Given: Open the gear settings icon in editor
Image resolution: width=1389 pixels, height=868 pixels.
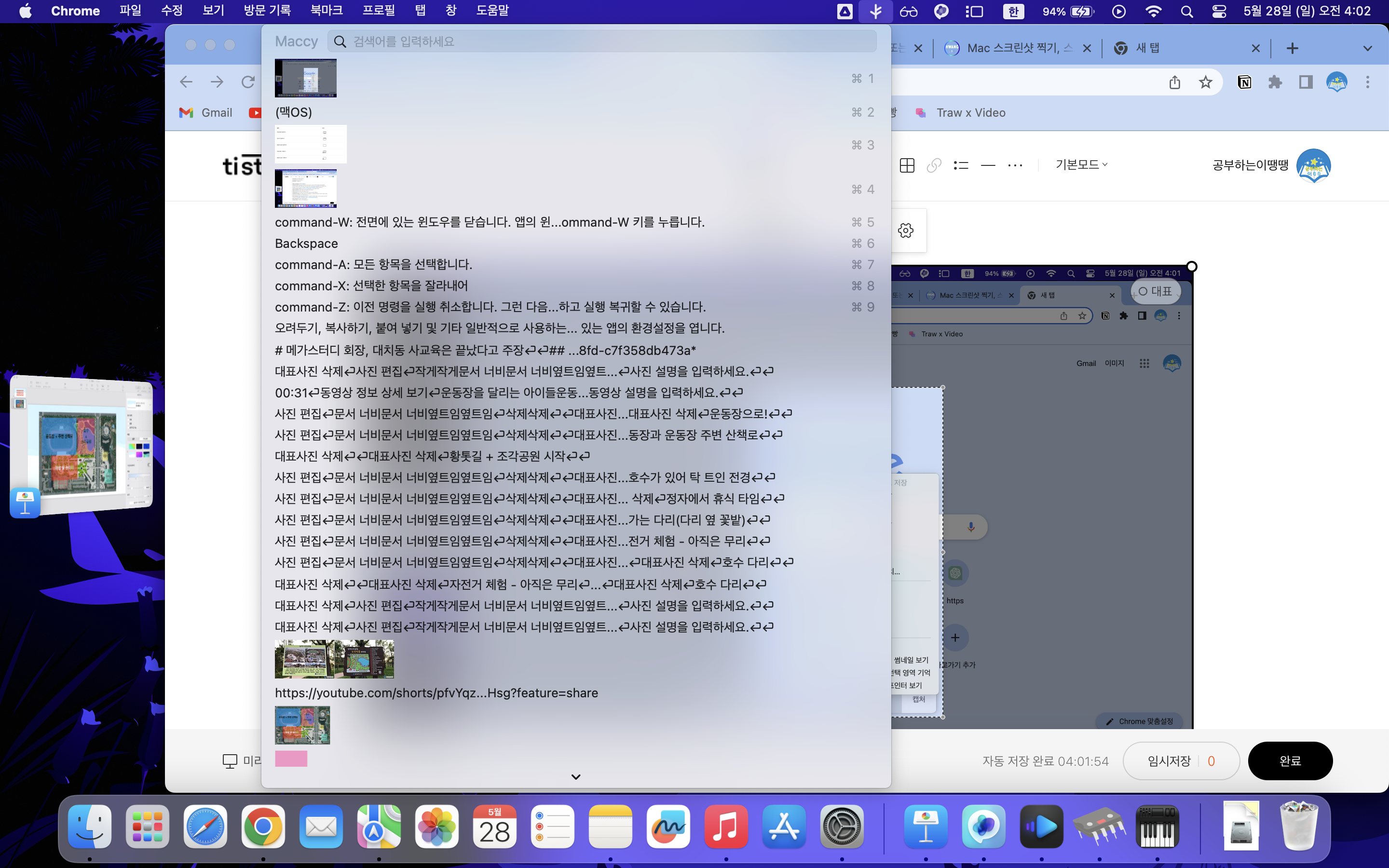Looking at the screenshot, I should point(906,230).
